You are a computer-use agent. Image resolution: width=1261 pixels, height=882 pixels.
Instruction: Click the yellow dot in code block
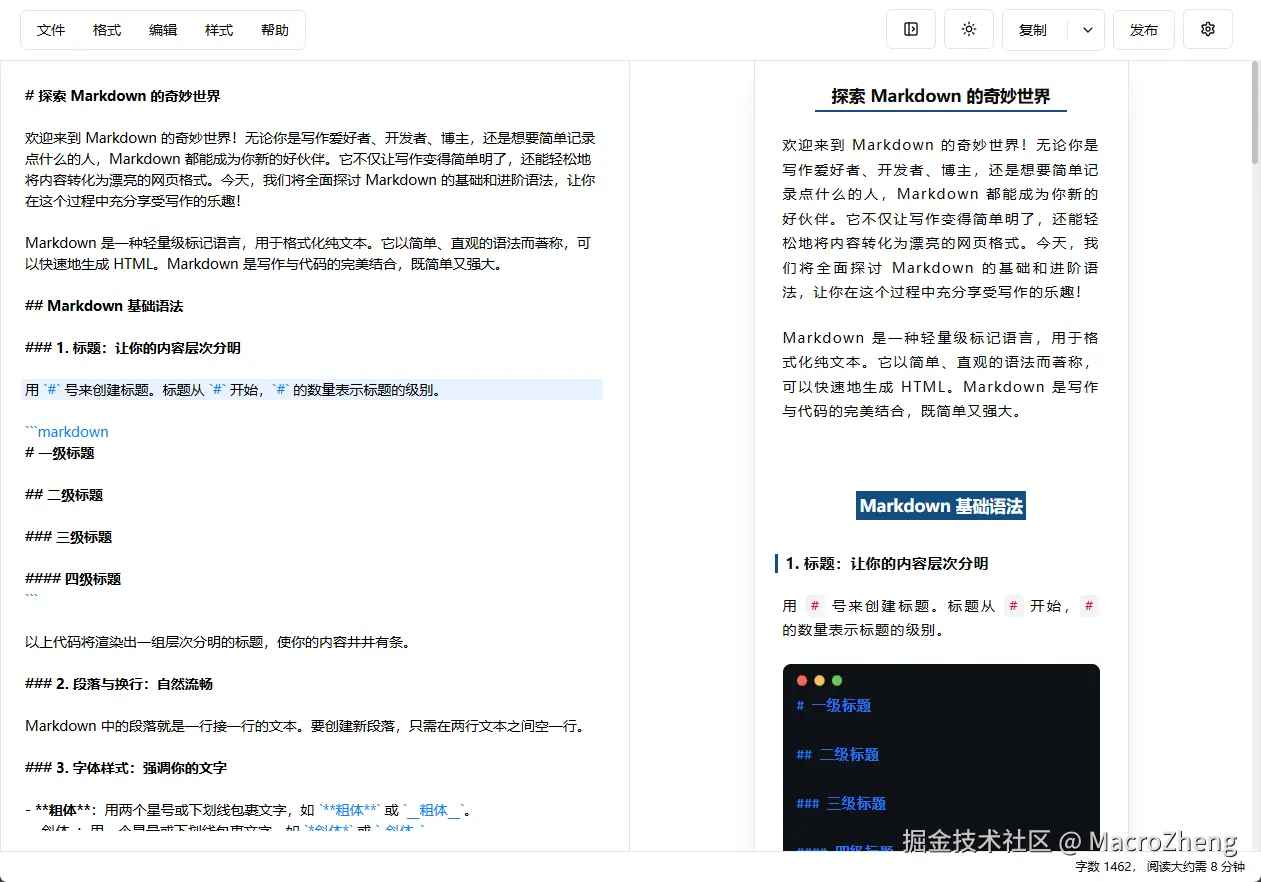click(x=819, y=681)
